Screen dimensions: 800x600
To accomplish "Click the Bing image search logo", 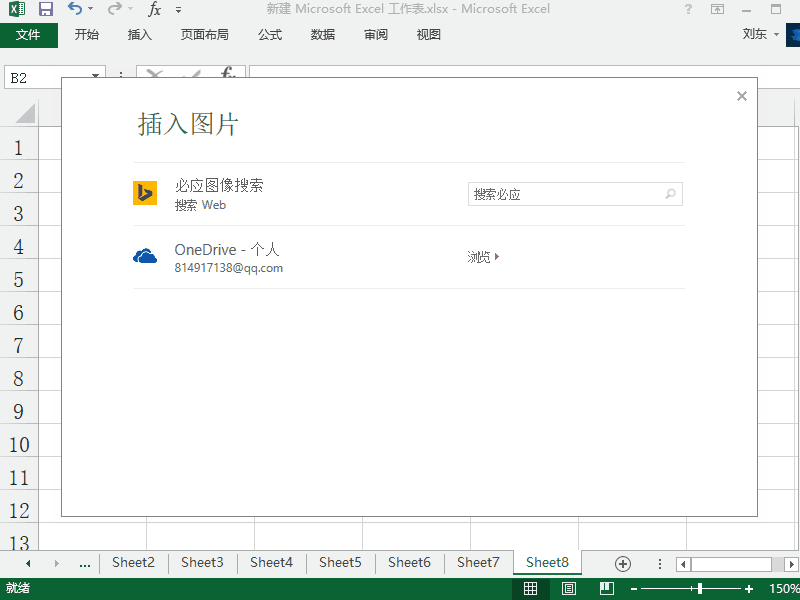I will (x=145, y=193).
